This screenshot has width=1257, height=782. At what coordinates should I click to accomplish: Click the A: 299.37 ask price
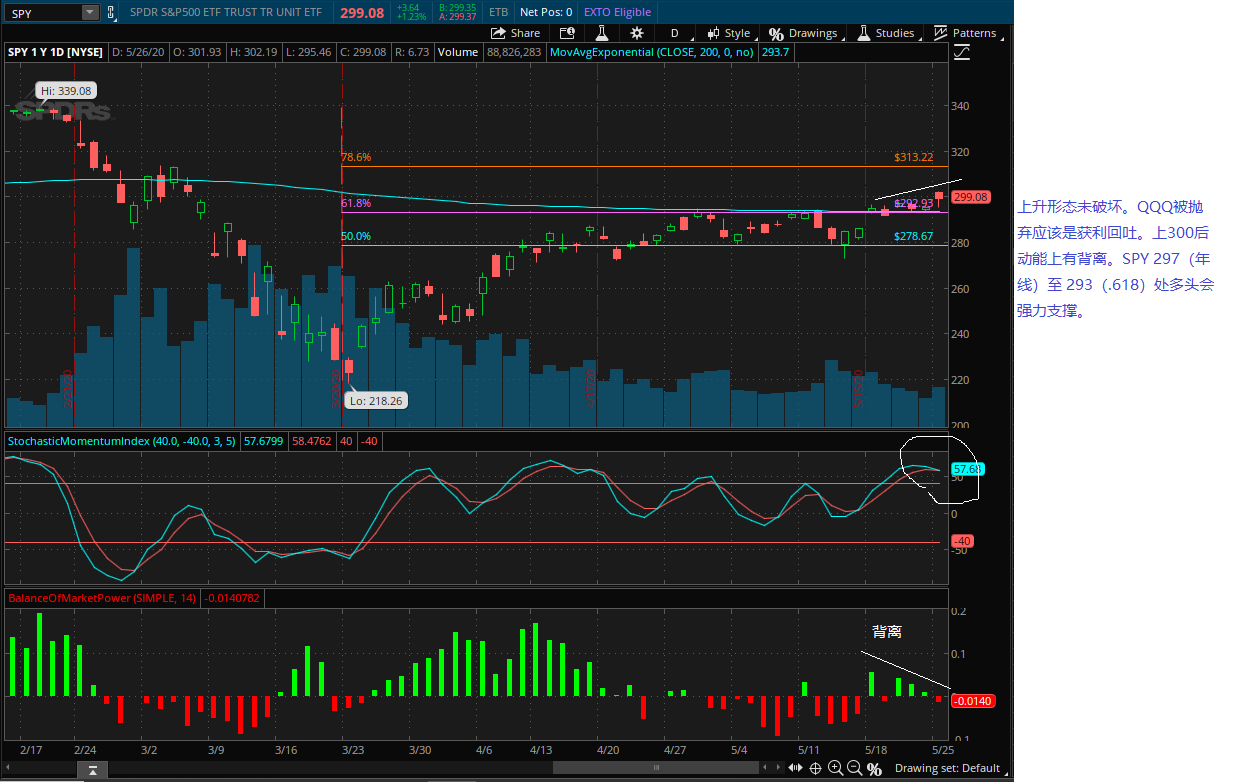click(457, 17)
